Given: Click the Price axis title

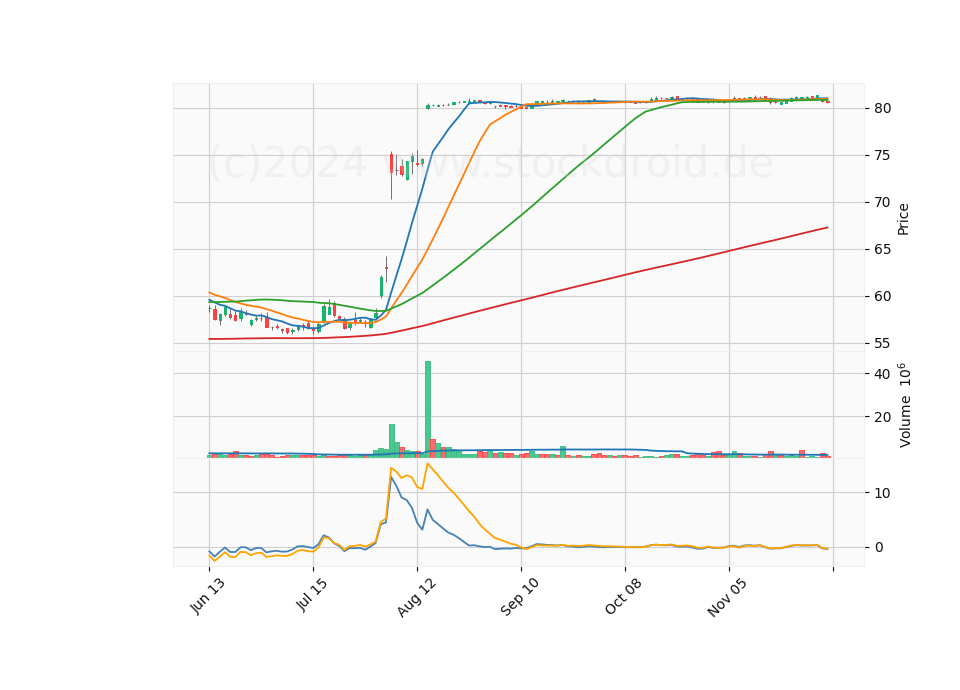Looking at the screenshot, I should coord(903,219).
